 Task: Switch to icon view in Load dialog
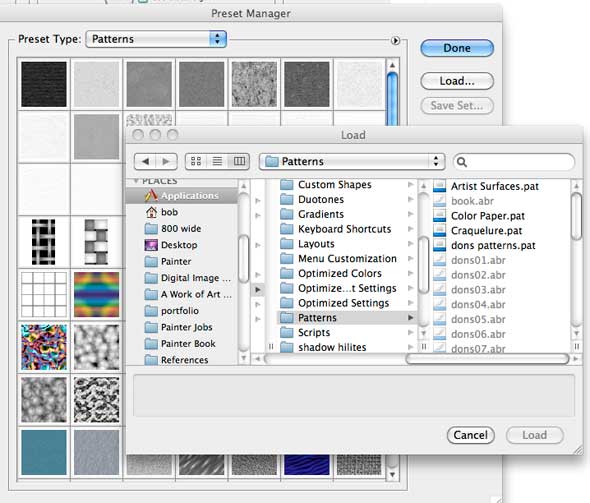[196, 162]
